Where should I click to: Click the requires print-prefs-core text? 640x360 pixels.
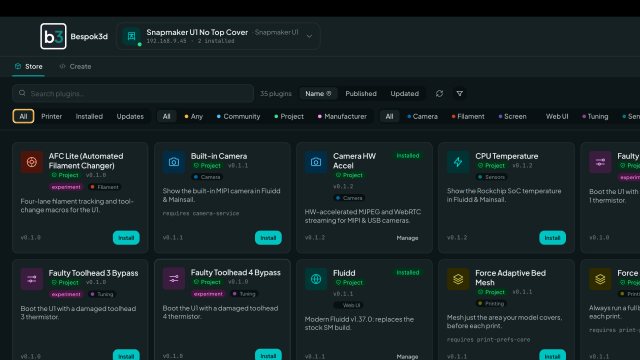(x=488, y=340)
